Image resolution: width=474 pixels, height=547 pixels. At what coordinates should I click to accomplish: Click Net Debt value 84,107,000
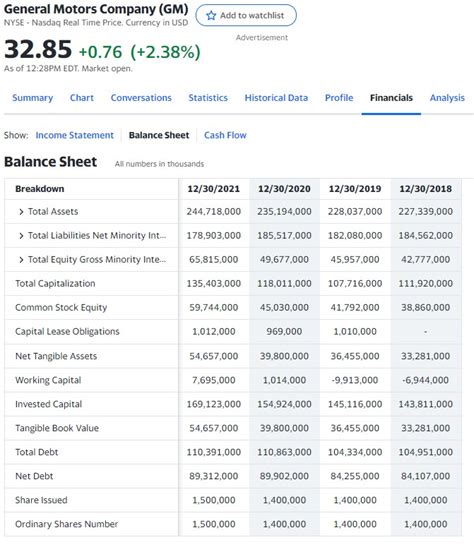pyautogui.click(x=426, y=476)
